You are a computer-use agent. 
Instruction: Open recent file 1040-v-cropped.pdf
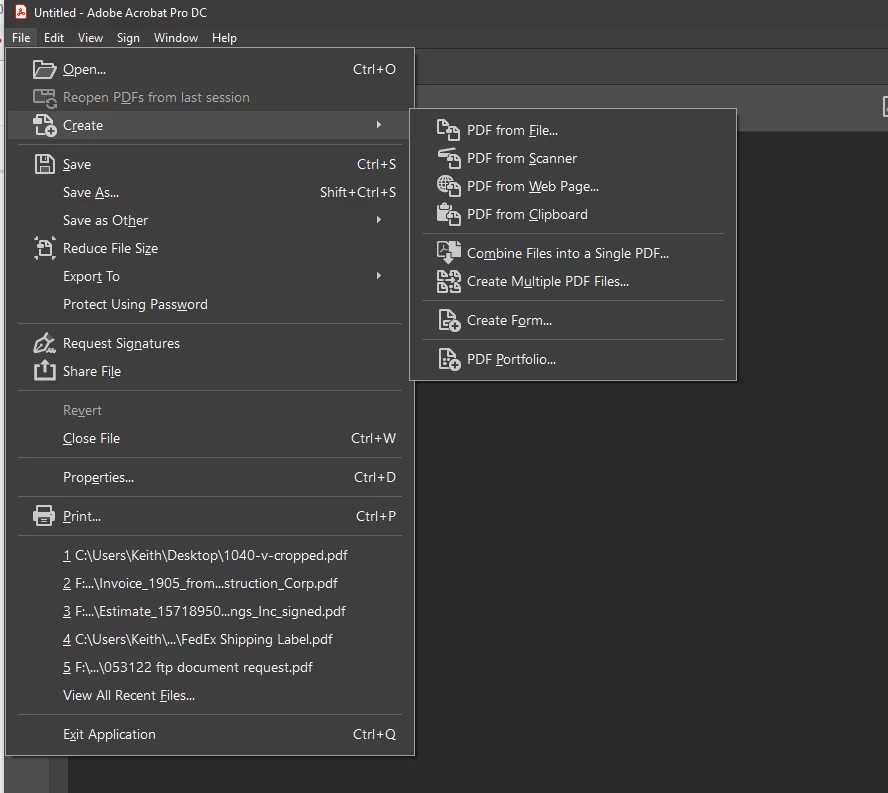tap(210, 555)
